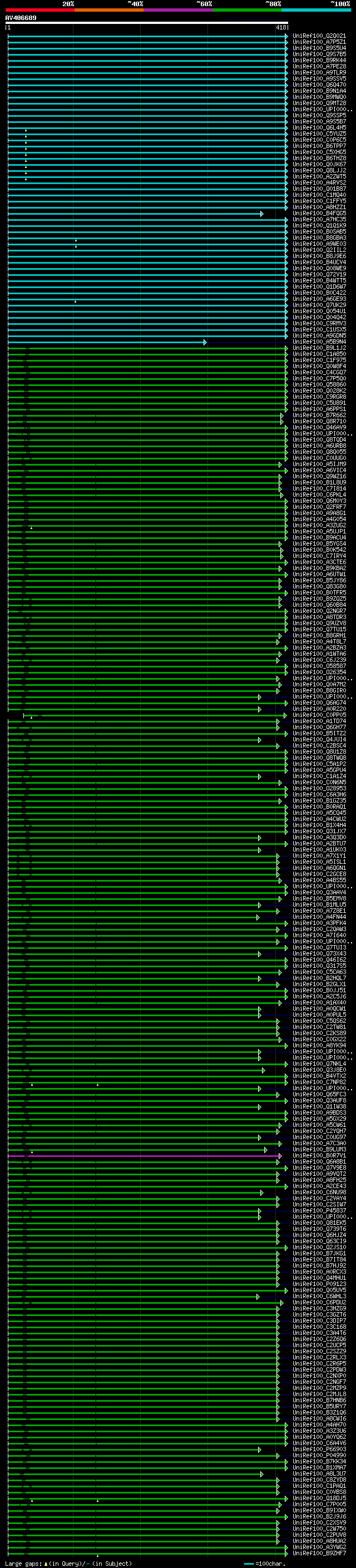Open hit UniRef100_A3ZUG2
The height and width of the screenshot is (1568, 356).
click(319, 525)
